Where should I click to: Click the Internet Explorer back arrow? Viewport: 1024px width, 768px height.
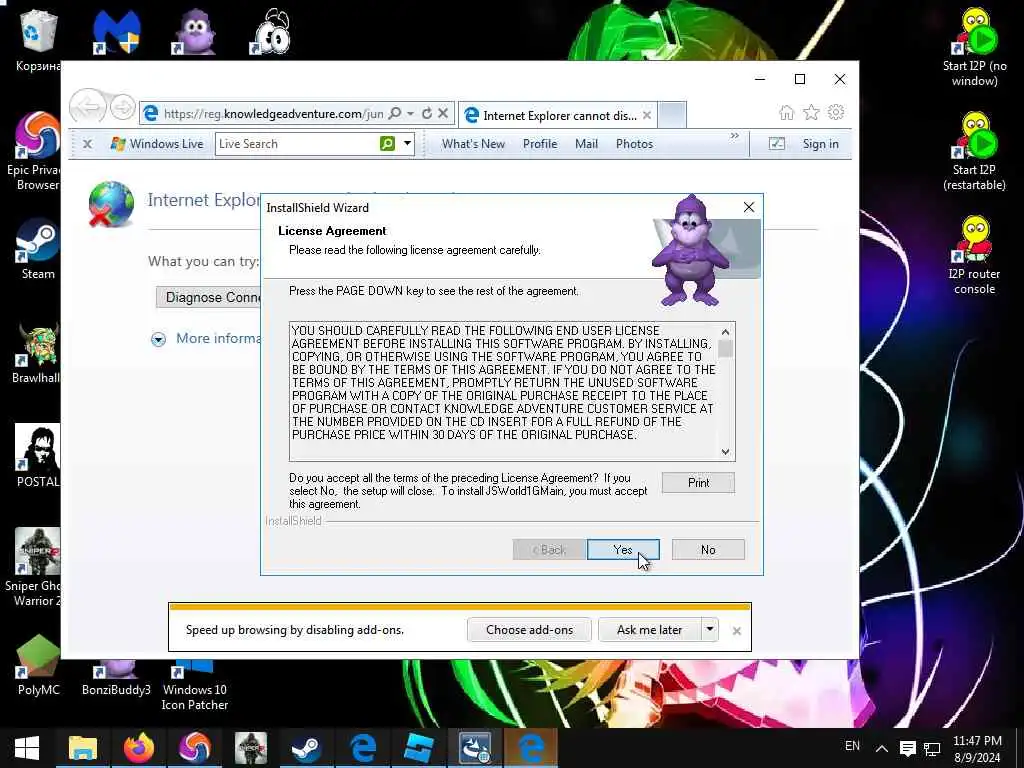(x=88, y=106)
